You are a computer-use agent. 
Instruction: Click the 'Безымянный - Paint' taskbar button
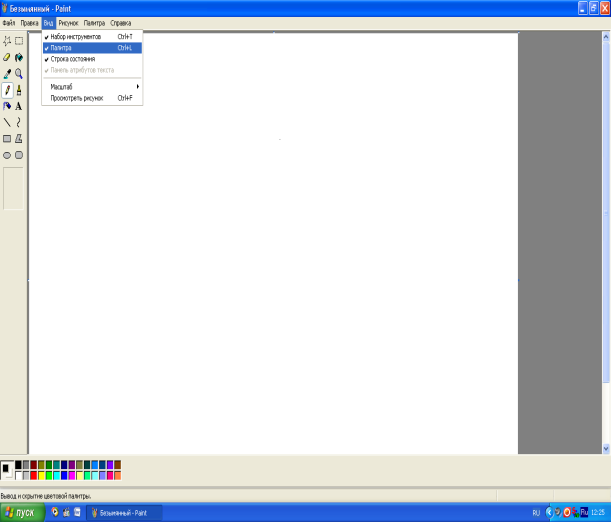click(124, 513)
